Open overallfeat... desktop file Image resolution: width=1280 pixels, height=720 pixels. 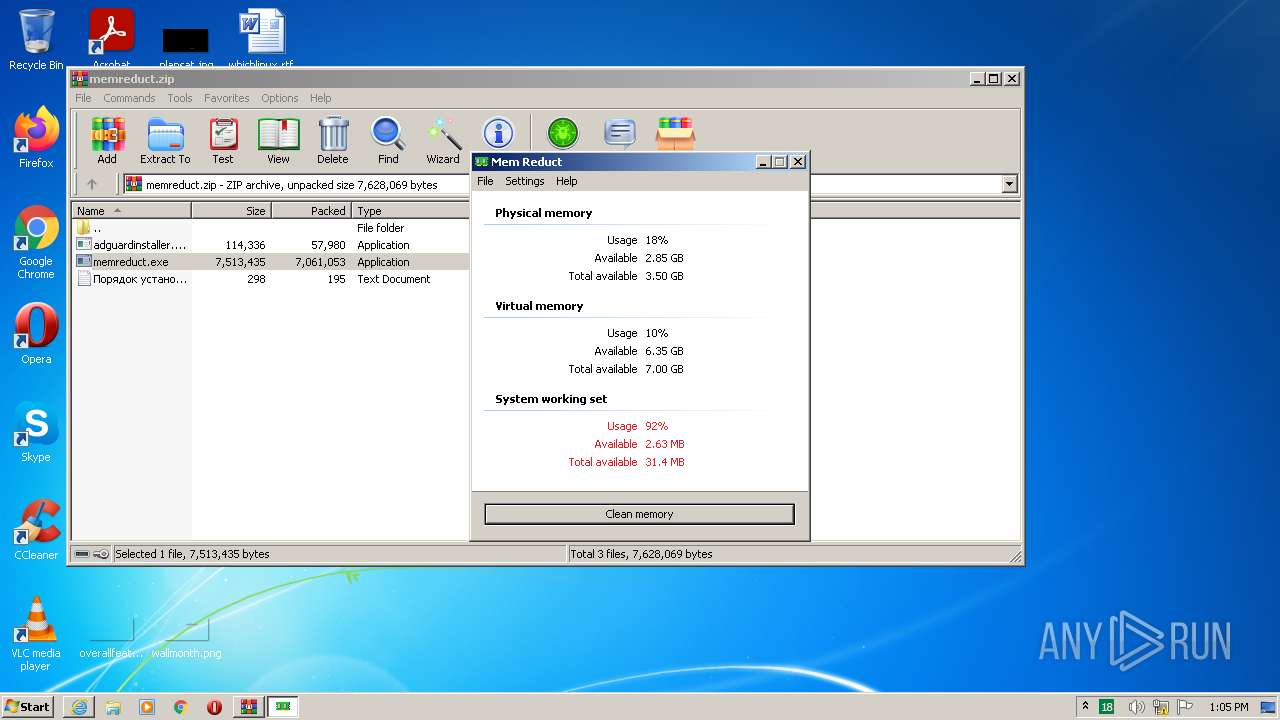pyautogui.click(x=111, y=639)
